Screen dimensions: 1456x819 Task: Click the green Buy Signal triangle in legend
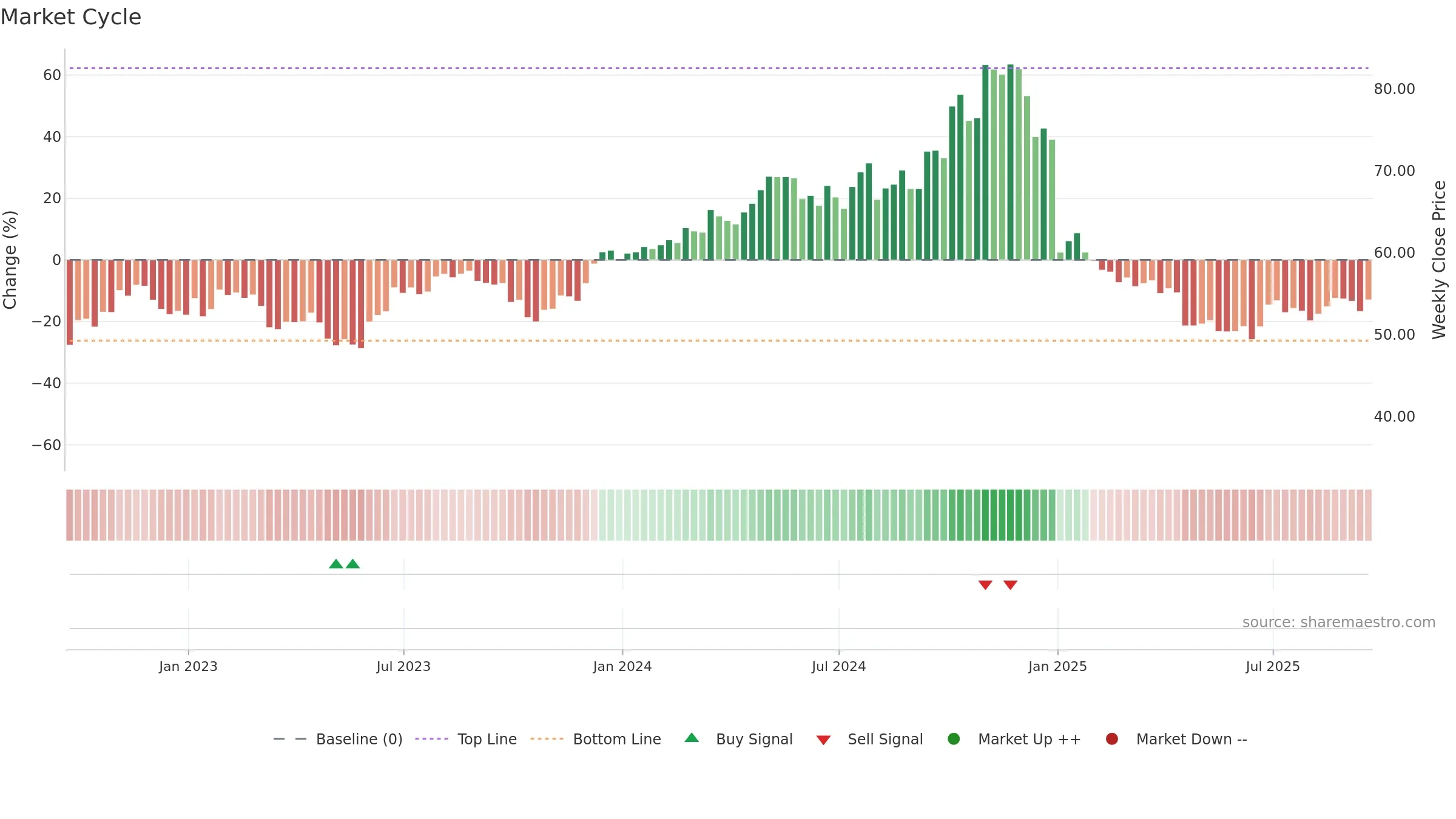pos(692,738)
